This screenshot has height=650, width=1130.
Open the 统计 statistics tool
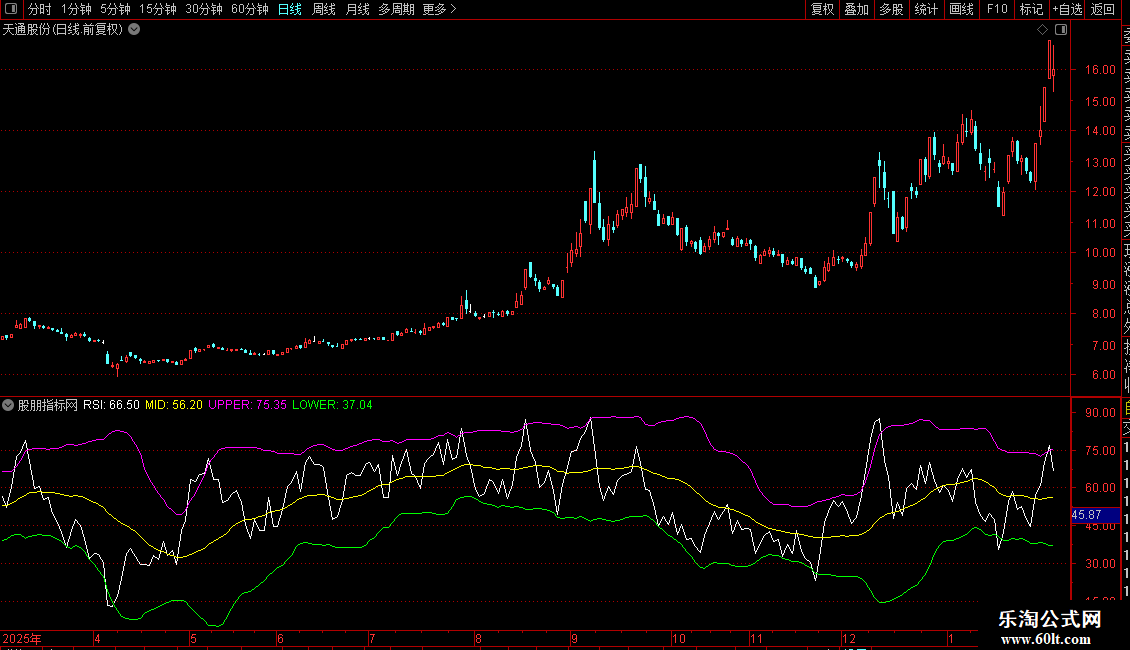coord(926,9)
